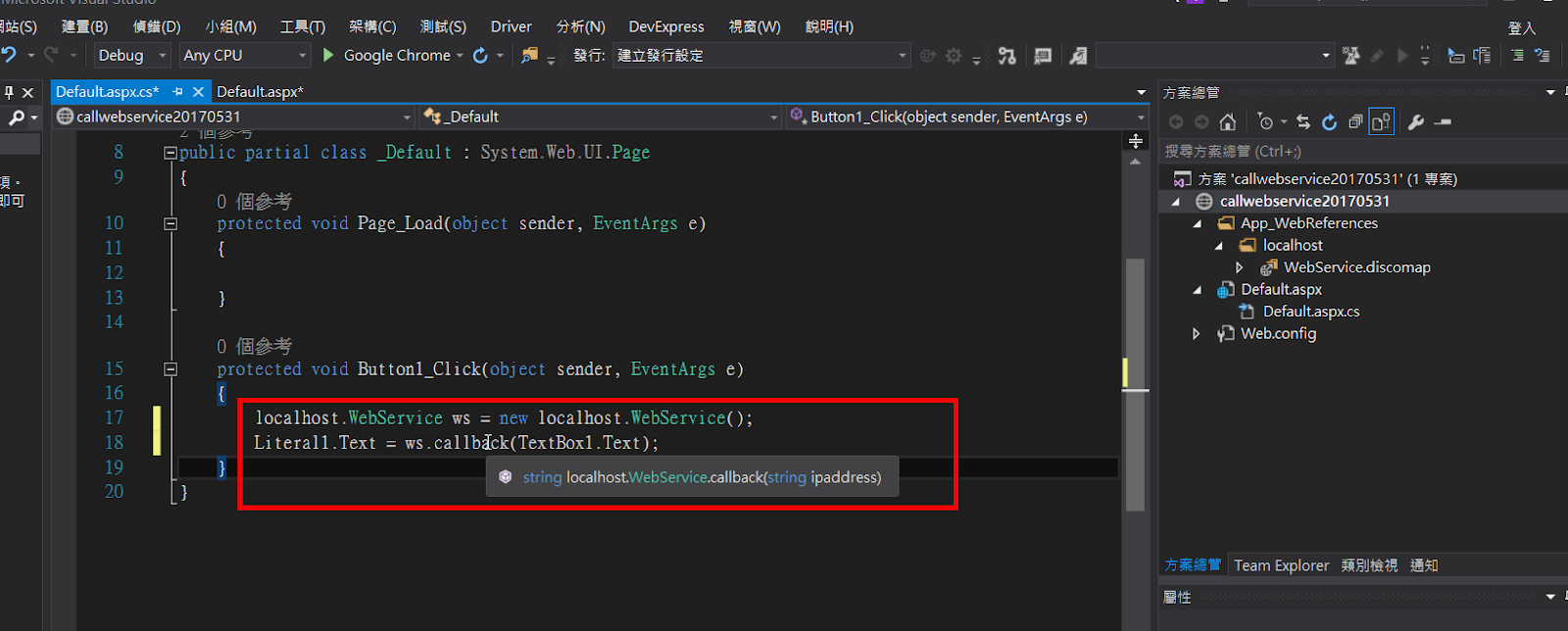Click the Solution Explorer search field
This screenshot has height=631, width=1568.
(x=1361, y=152)
